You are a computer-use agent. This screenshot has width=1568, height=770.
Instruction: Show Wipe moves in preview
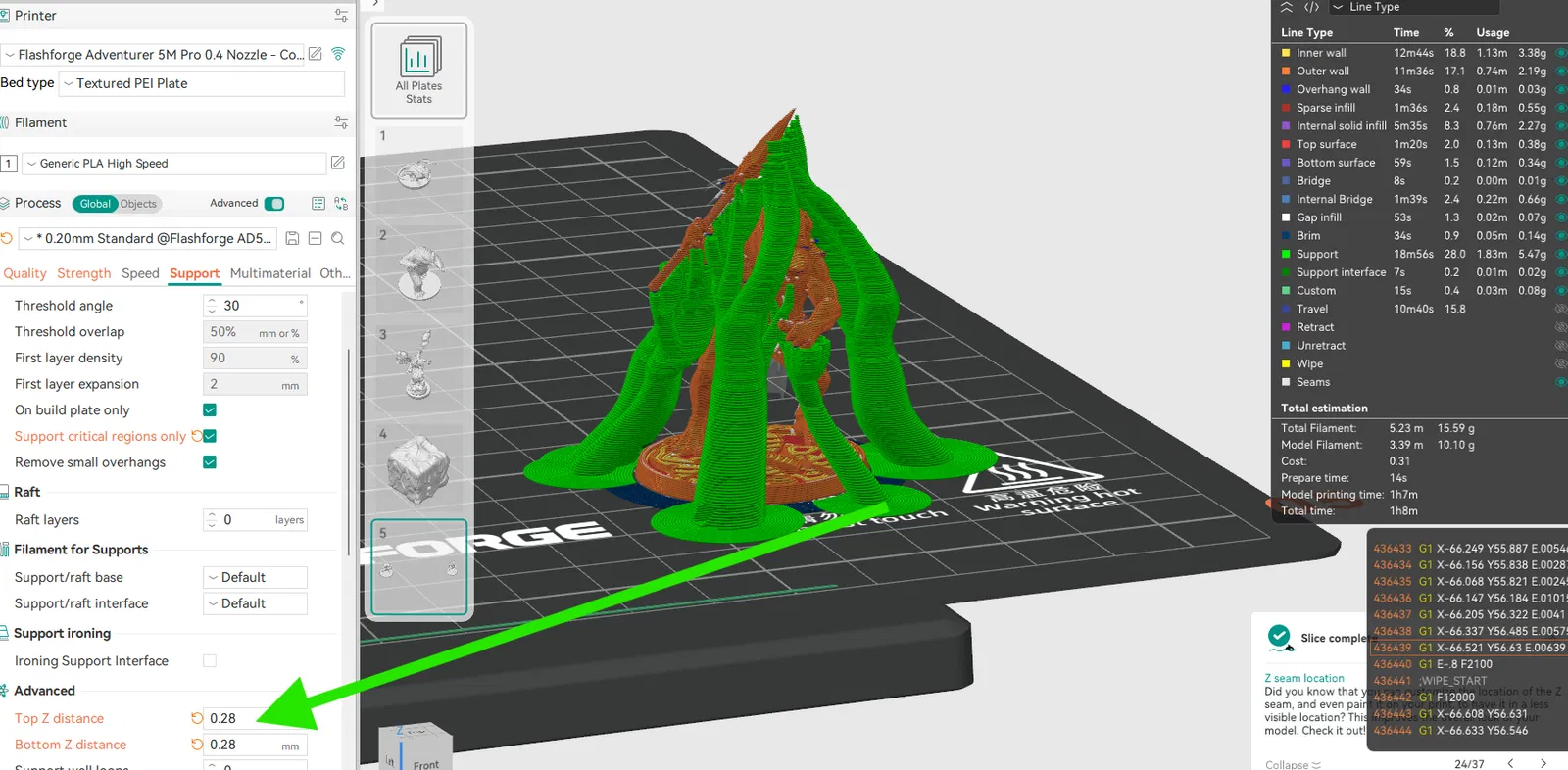pos(1561,363)
